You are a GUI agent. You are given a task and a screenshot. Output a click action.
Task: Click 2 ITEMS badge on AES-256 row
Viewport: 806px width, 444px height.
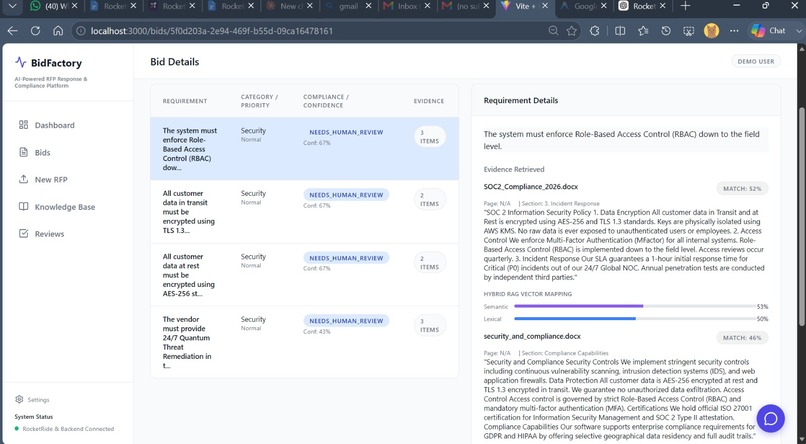[429, 263]
